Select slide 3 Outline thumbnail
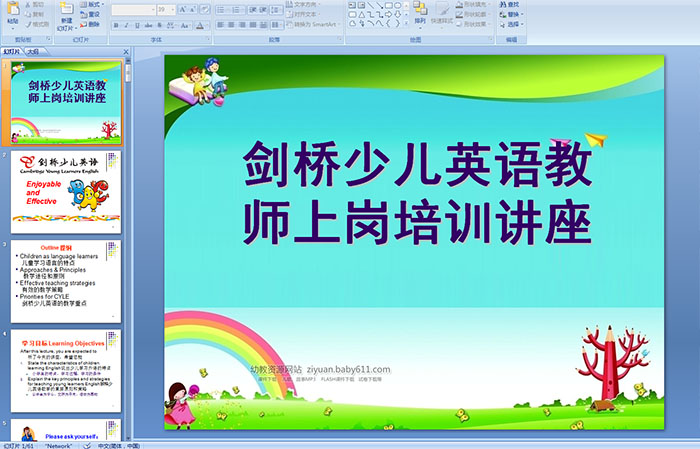 point(66,281)
